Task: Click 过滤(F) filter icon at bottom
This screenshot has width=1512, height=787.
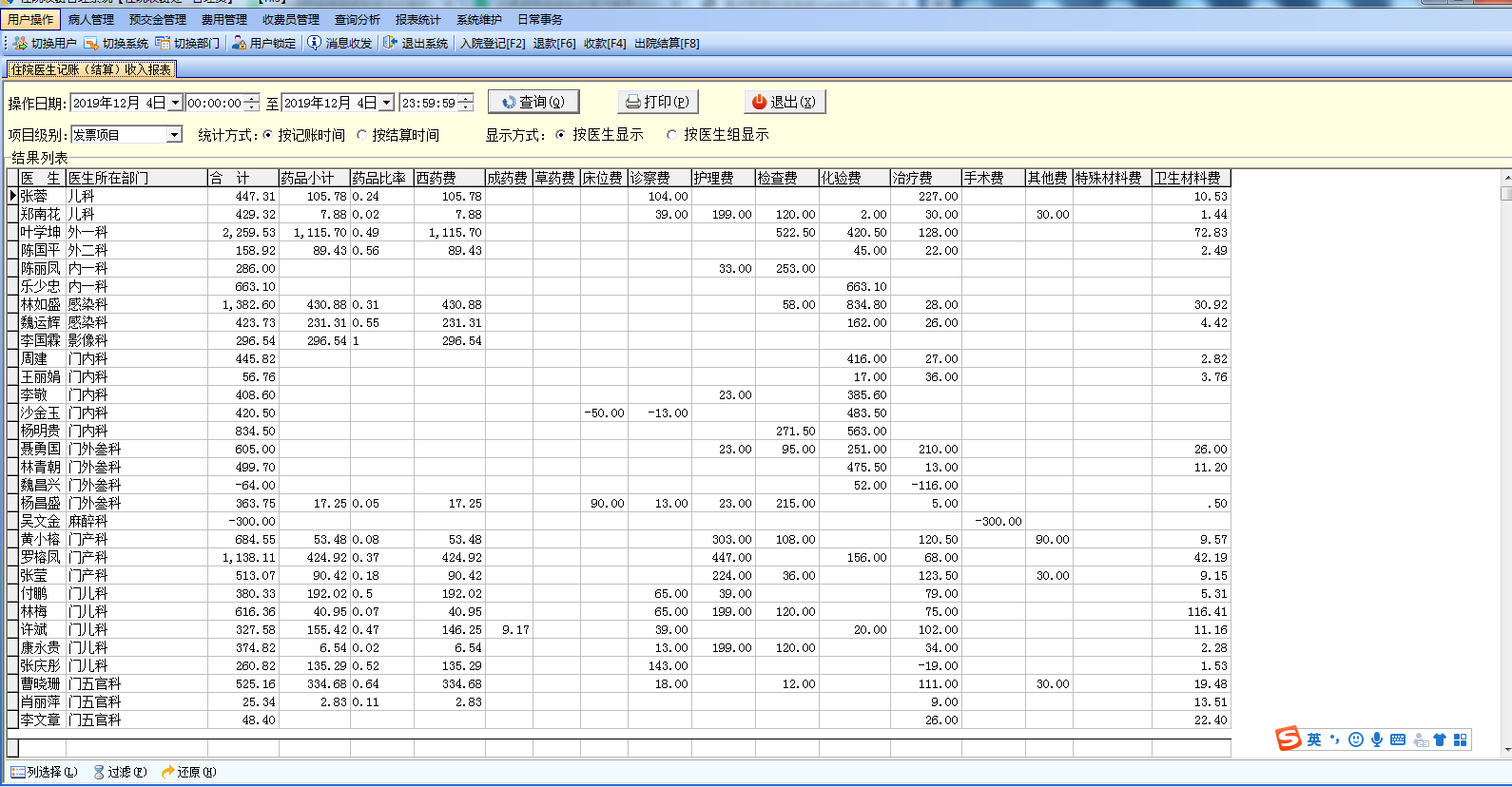Action: click(99, 772)
